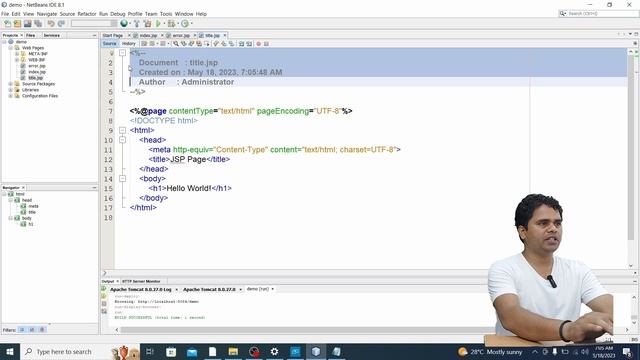
Task: Select the demo (run) output tab
Action: click(258, 289)
